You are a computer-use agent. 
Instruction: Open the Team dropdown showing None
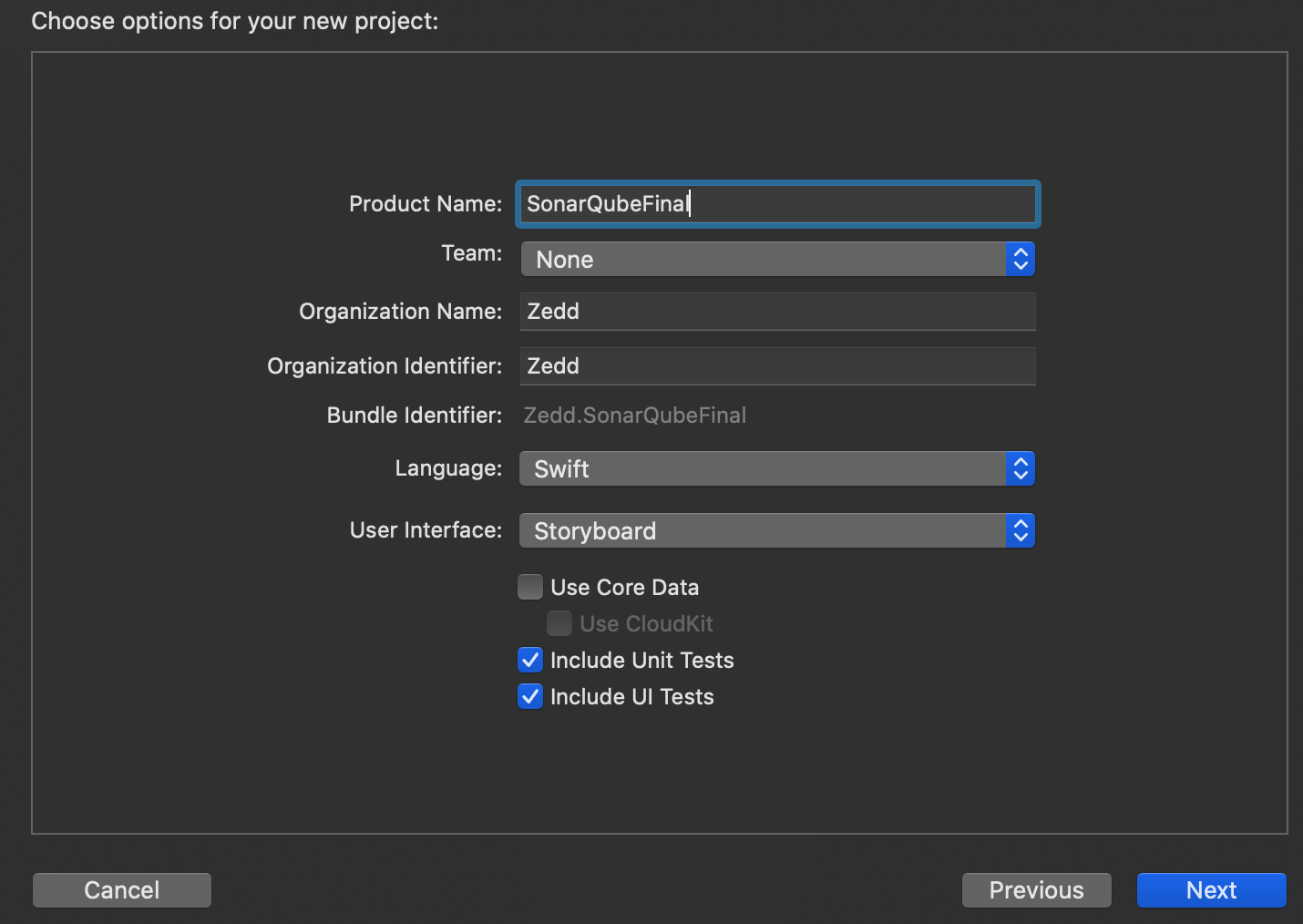[765, 260]
